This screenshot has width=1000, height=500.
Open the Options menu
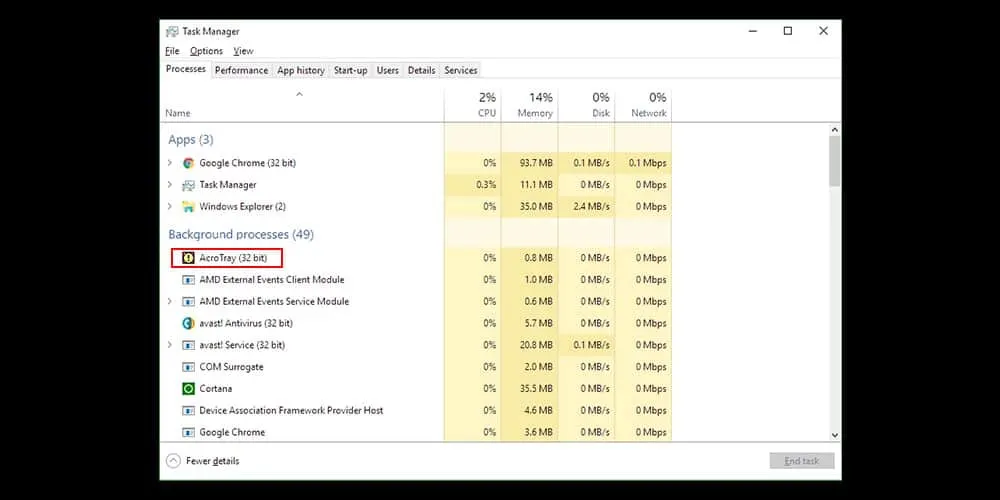click(206, 51)
